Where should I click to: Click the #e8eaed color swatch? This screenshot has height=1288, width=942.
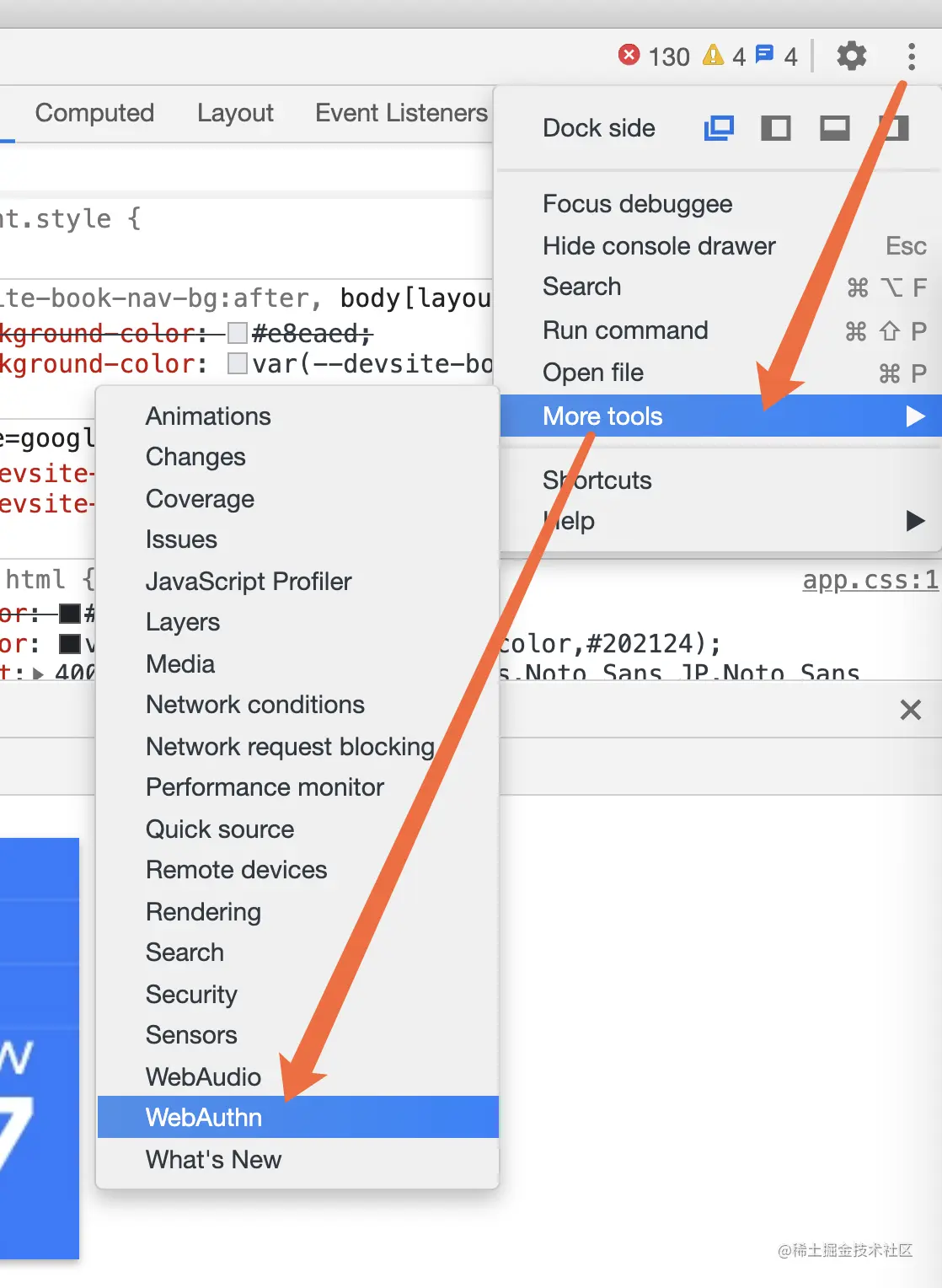click(x=238, y=334)
